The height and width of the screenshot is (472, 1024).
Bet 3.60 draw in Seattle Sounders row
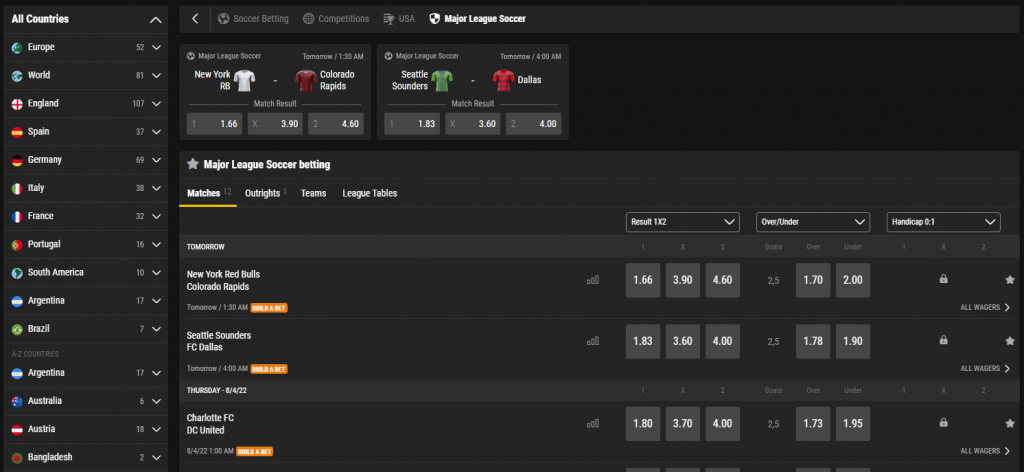(682, 341)
